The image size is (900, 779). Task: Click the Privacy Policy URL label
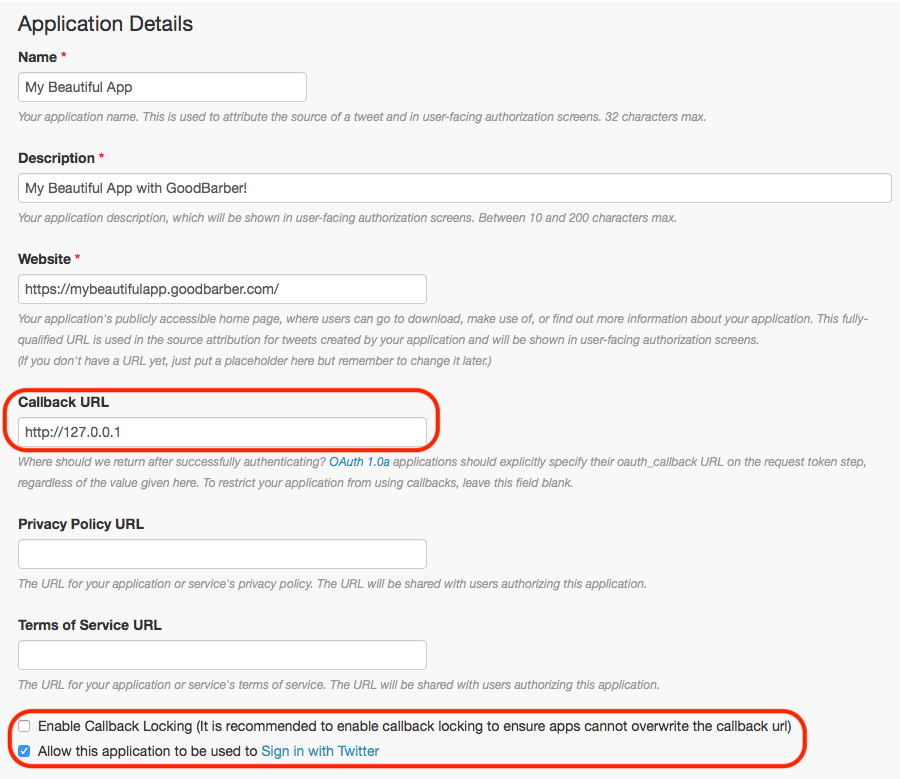[x=81, y=524]
